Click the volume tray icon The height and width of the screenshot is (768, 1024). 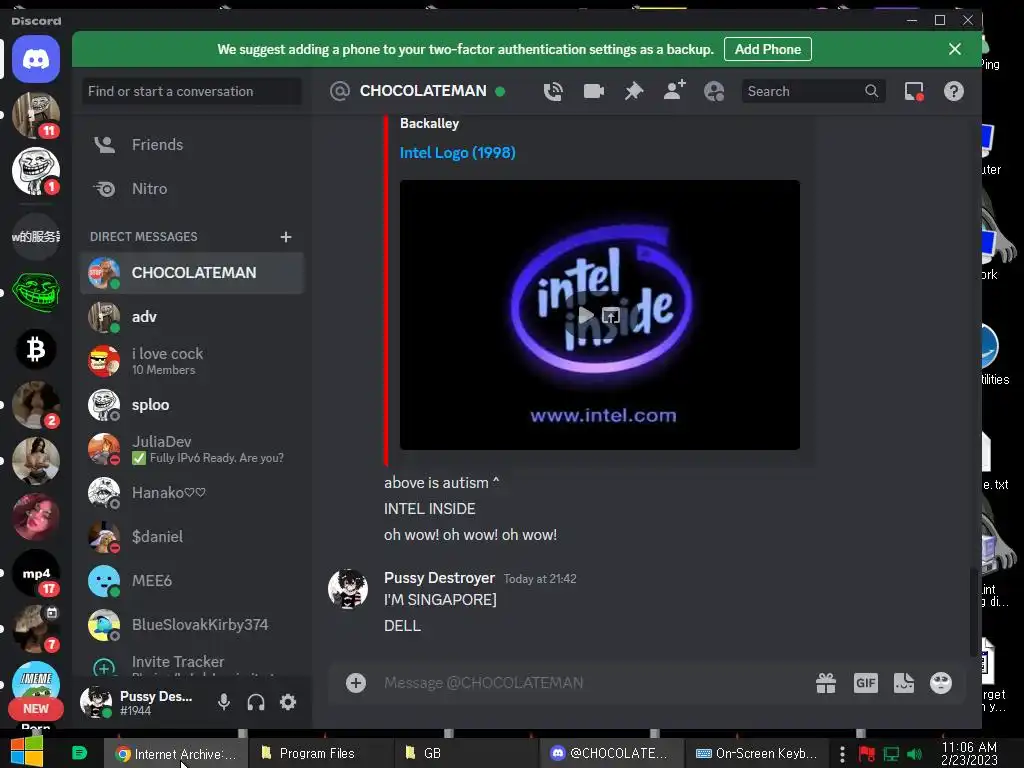pyautogui.click(x=915, y=754)
